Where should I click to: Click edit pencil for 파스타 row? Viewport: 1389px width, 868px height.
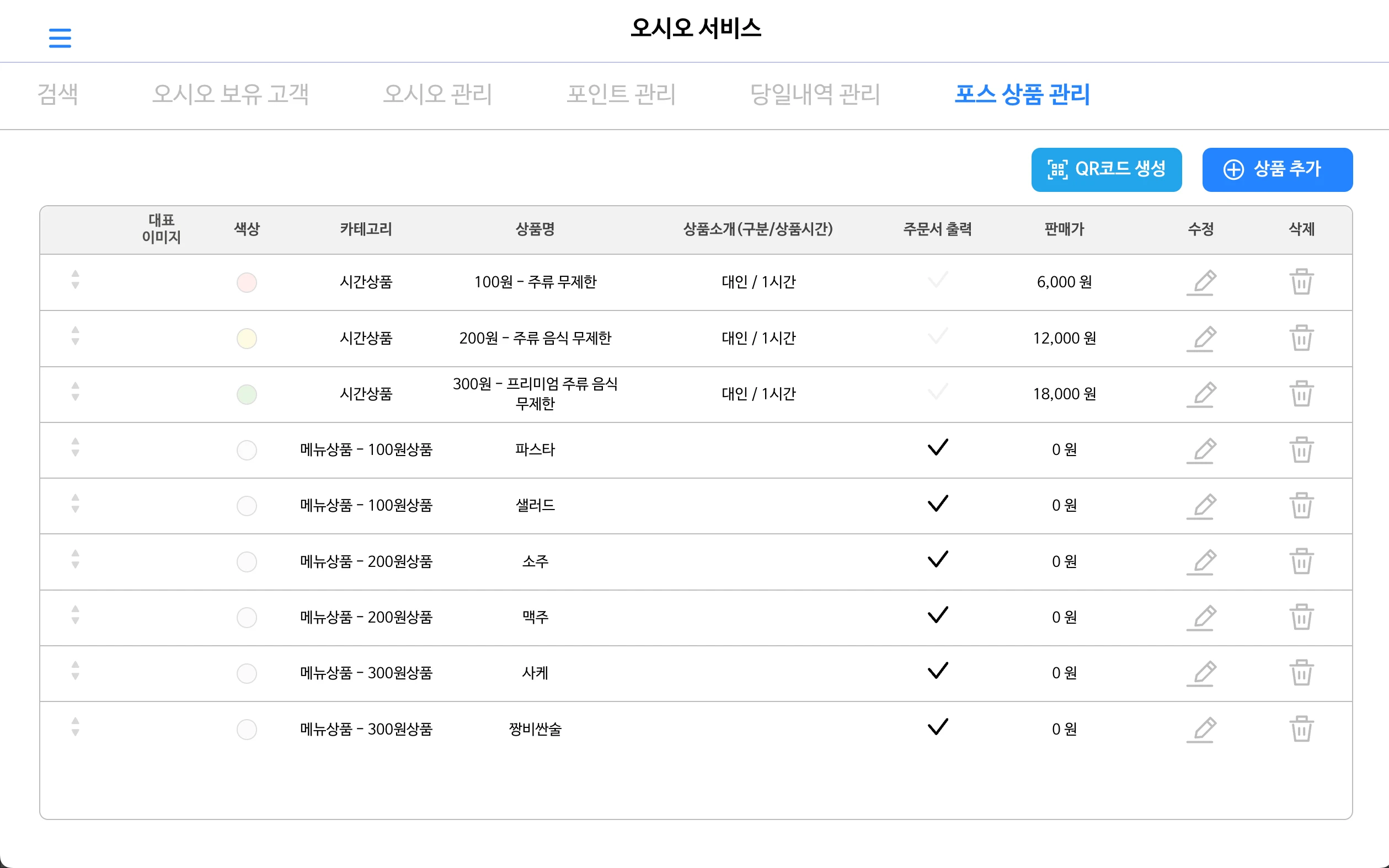[1201, 450]
